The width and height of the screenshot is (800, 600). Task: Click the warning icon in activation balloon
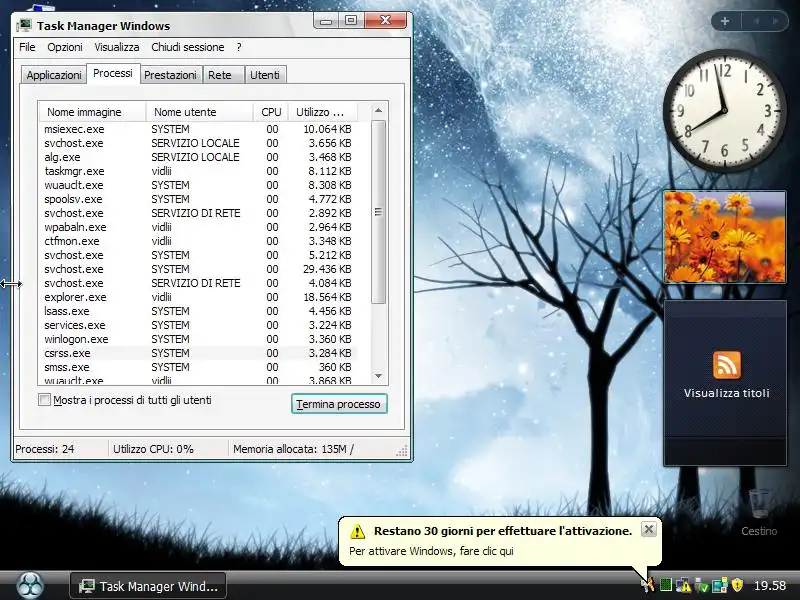(358, 532)
